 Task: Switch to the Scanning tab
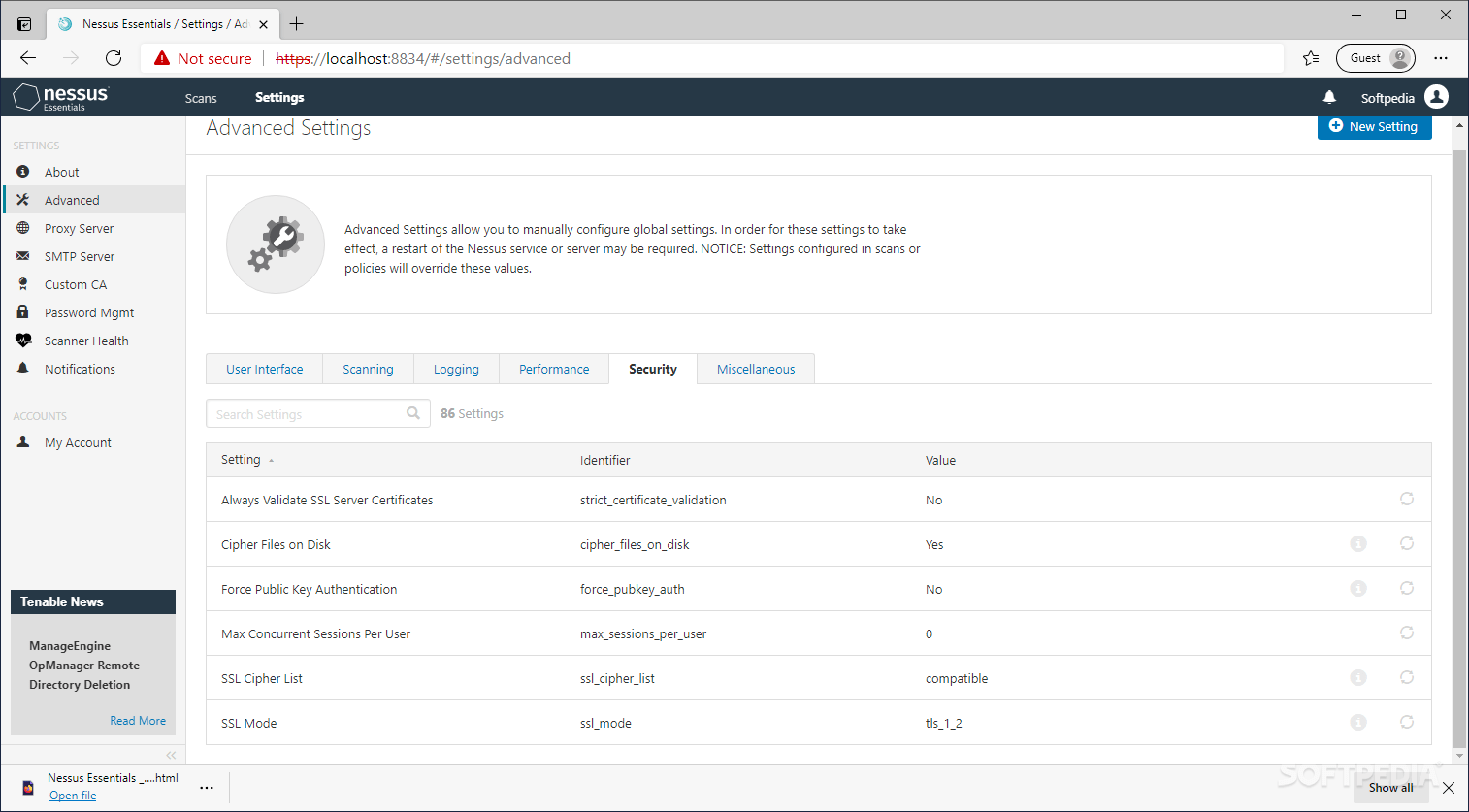coord(368,369)
